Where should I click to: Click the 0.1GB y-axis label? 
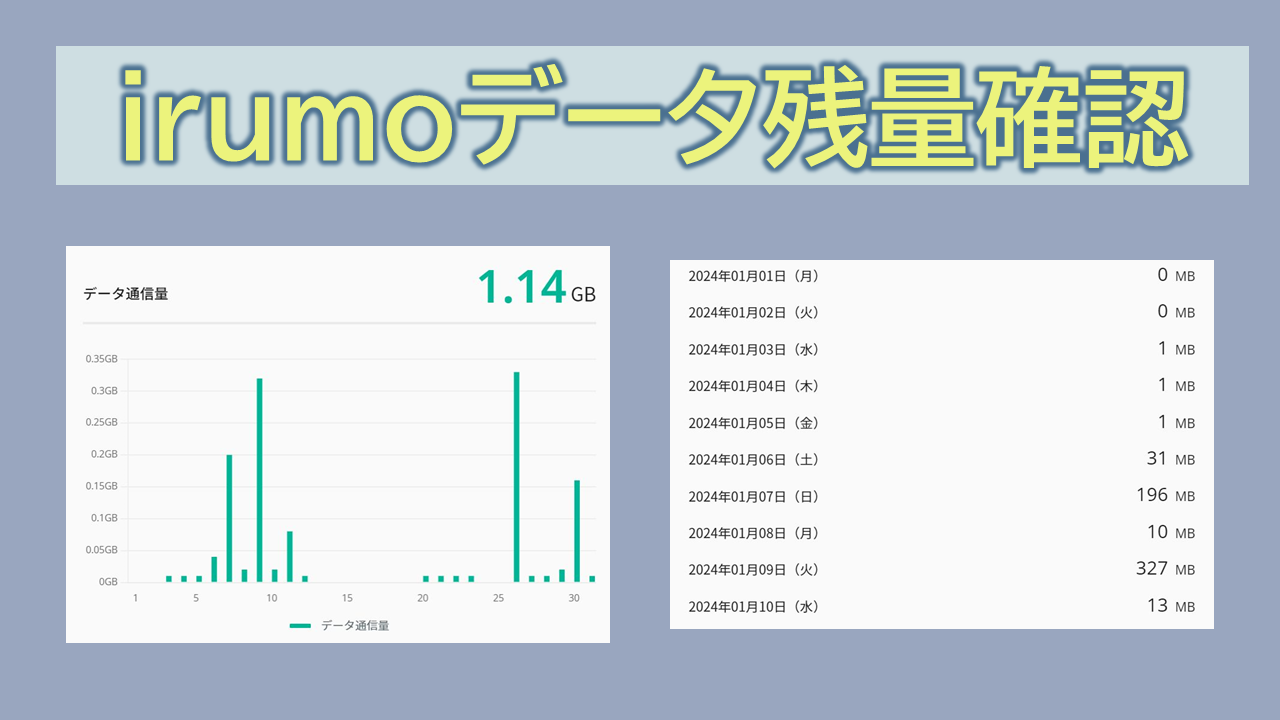click(104, 518)
